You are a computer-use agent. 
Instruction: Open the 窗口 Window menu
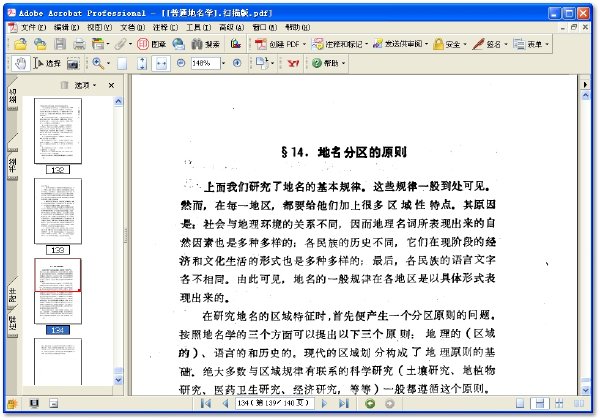[264, 27]
